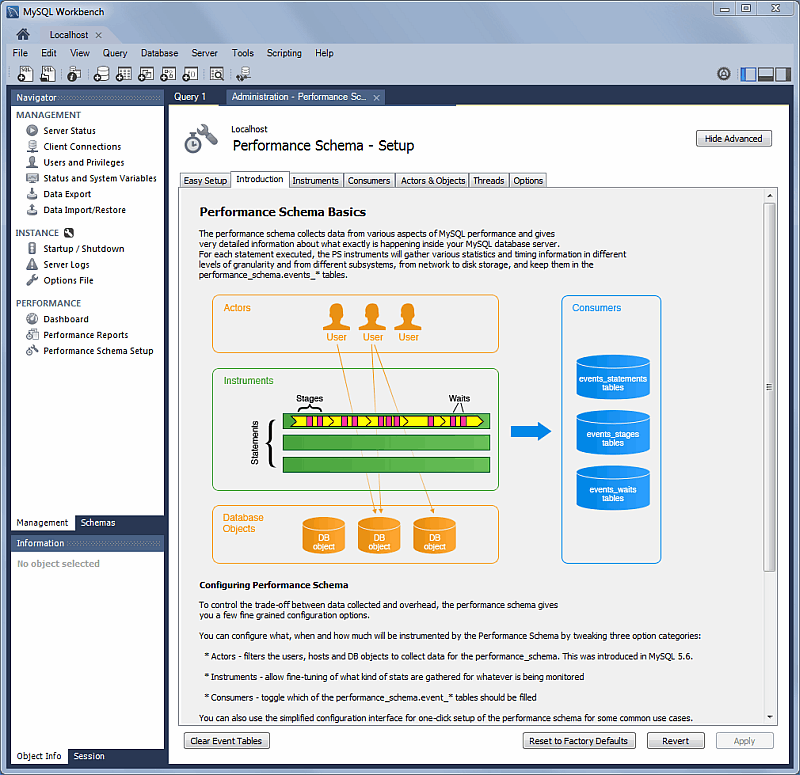Open the Server menu
The width and height of the screenshot is (800, 775).
(x=205, y=53)
